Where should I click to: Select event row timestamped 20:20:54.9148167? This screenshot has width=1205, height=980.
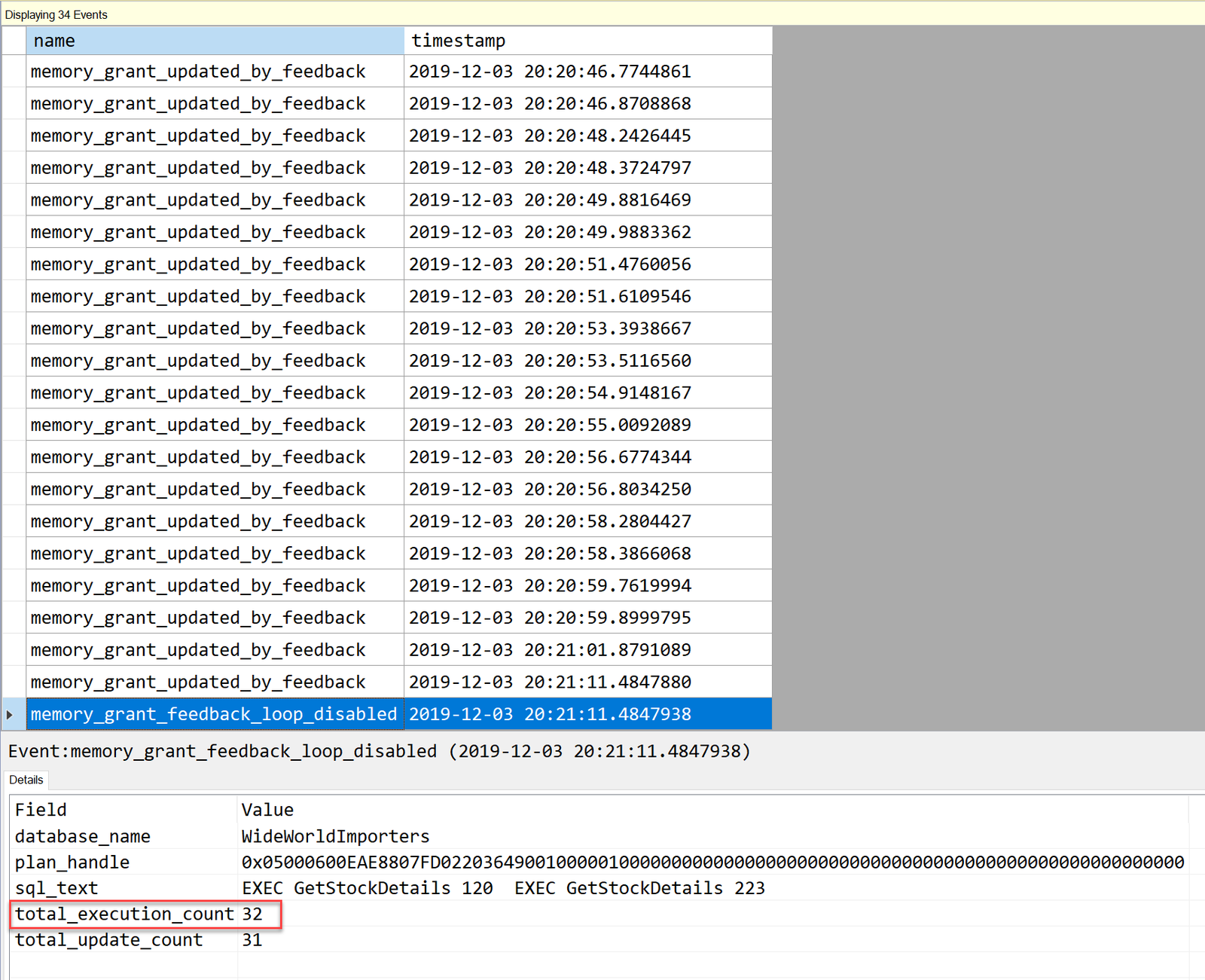387,392
